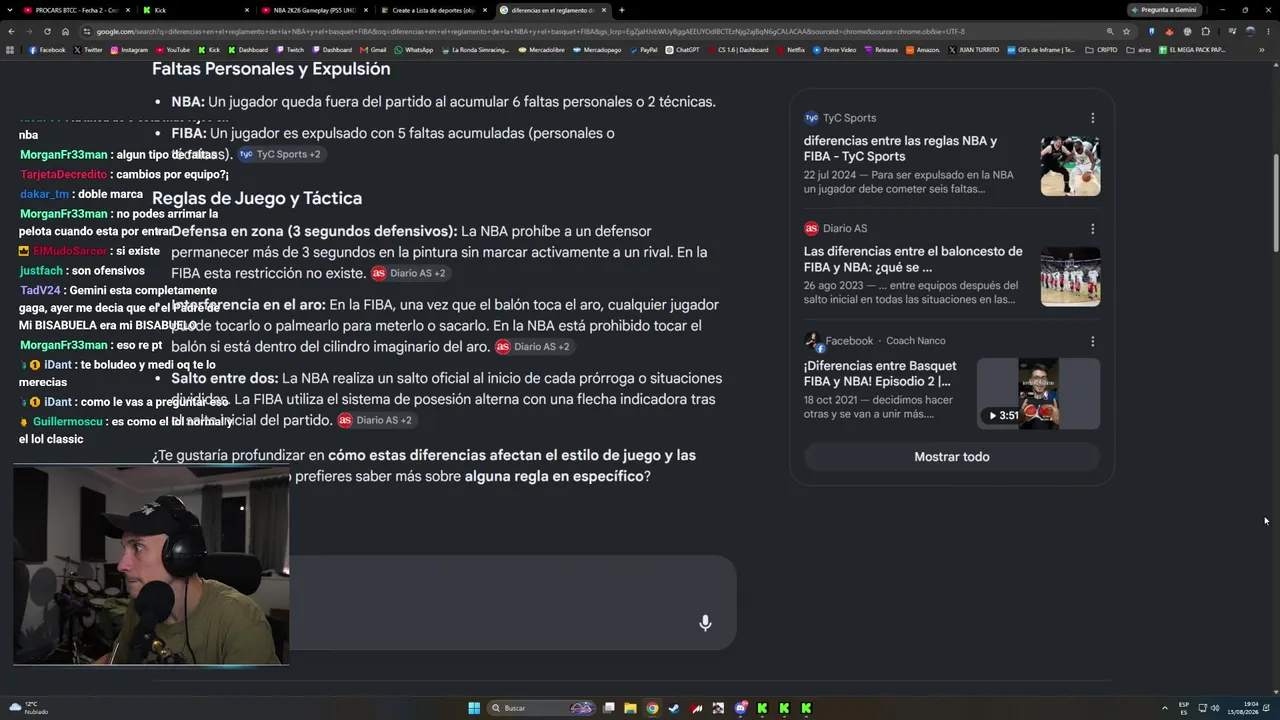The width and height of the screenshot is (1280, 720).
Task: Expand TyC Sports +2 sources chip
Action: (x=280, y=155)
